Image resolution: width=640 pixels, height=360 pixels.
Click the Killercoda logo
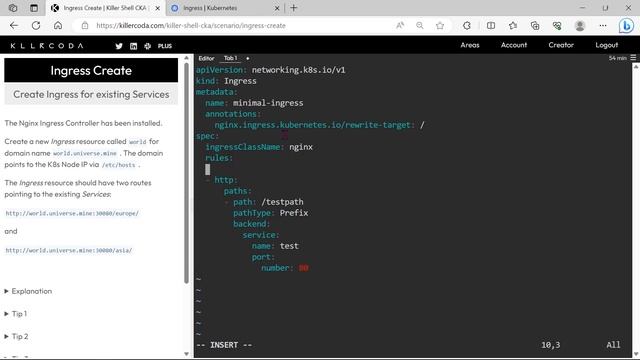click(x=47, y=46)
